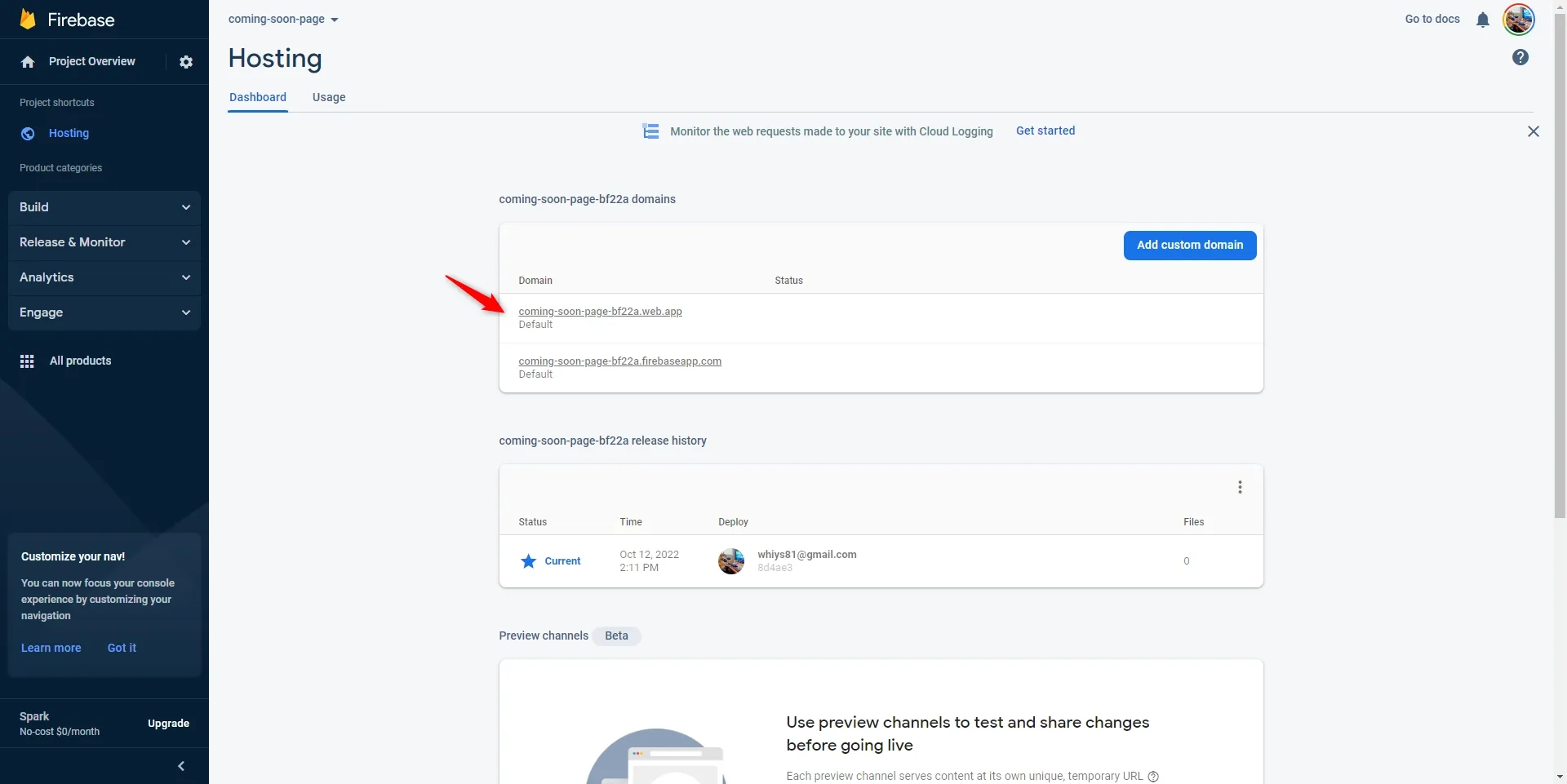Expand the Engage category
Image resolution: width=1567 pixels, height=784 pixels.
(x=104, y=312)
